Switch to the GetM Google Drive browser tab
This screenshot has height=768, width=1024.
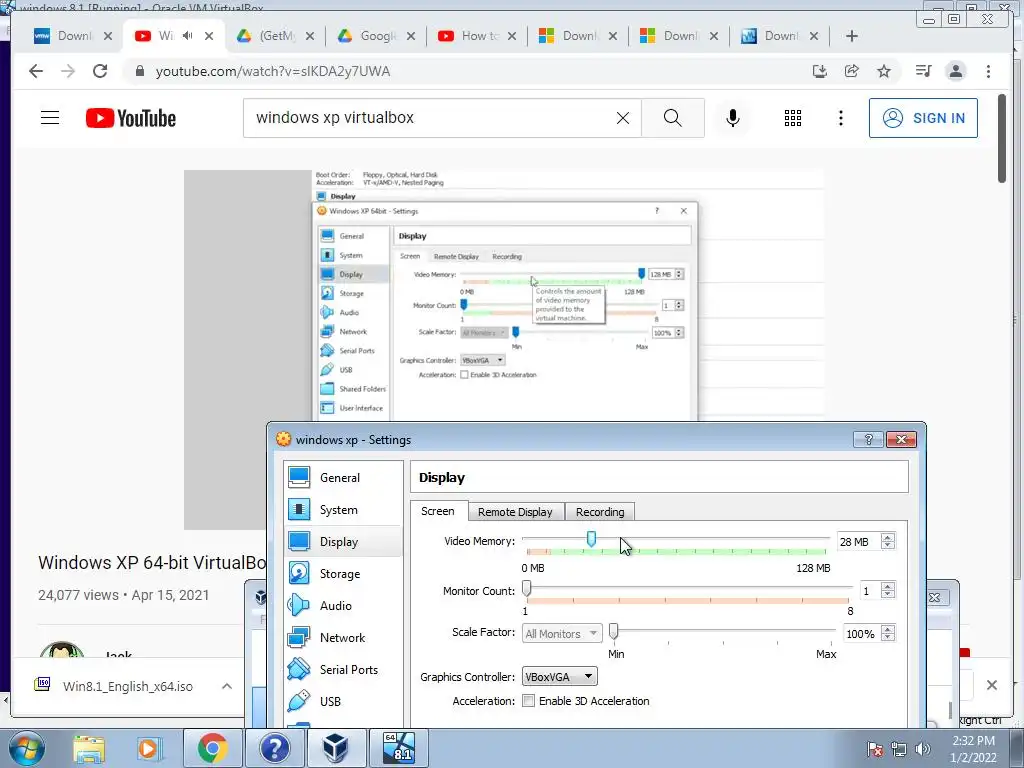pyautogui.click(x=276, y=36)
